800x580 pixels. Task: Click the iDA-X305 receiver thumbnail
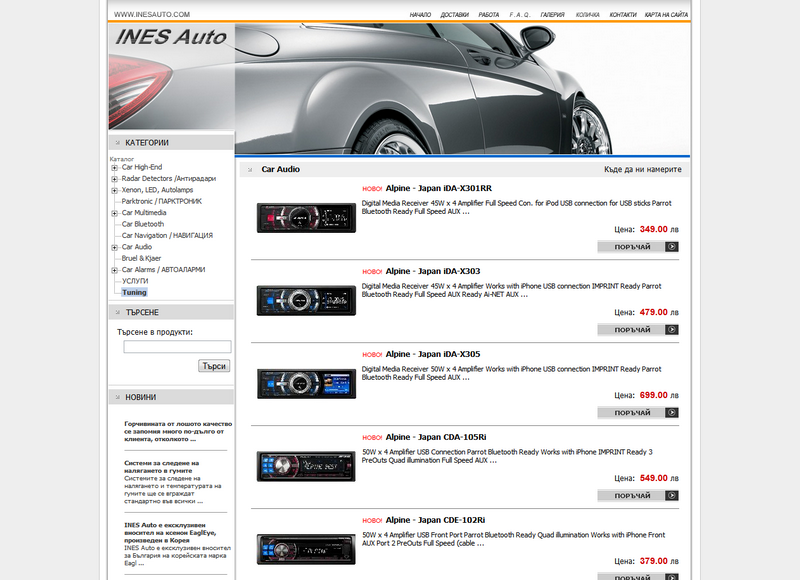coord(306,384)
